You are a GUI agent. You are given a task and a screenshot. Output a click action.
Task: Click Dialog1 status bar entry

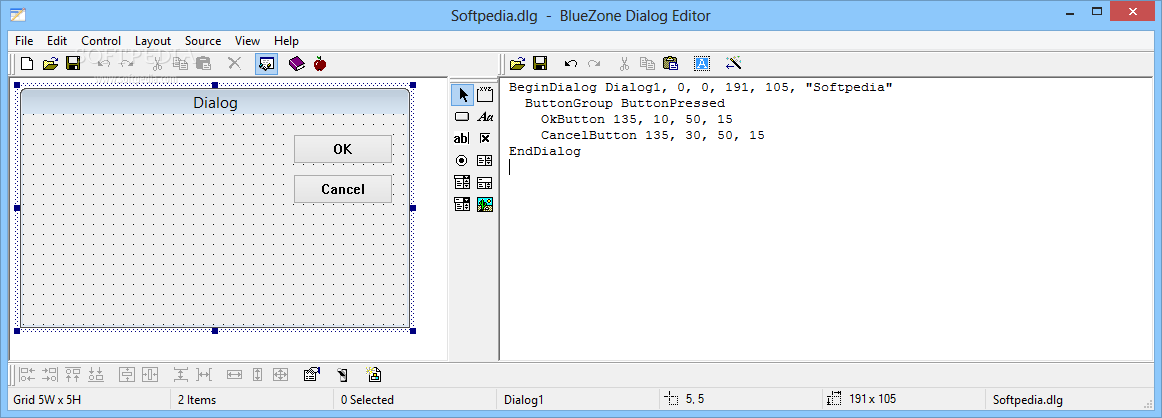[x=524, y=399]
